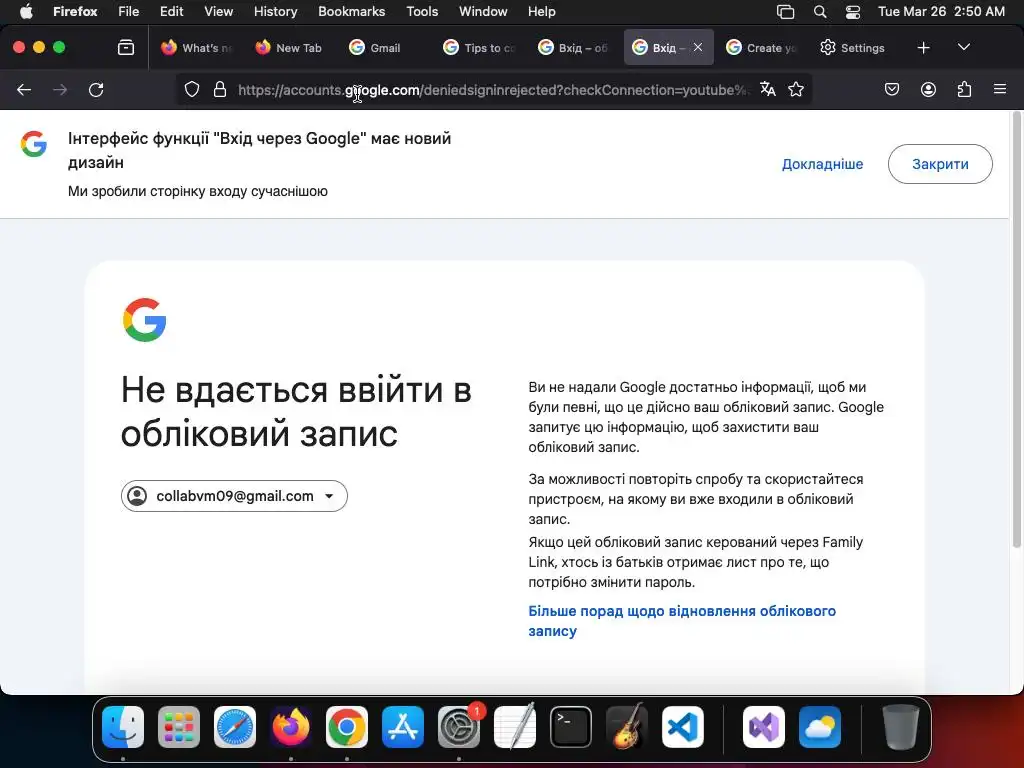Switch to the 'Tips to co' tab
1024x768 pixels.
tap(480, 48)
